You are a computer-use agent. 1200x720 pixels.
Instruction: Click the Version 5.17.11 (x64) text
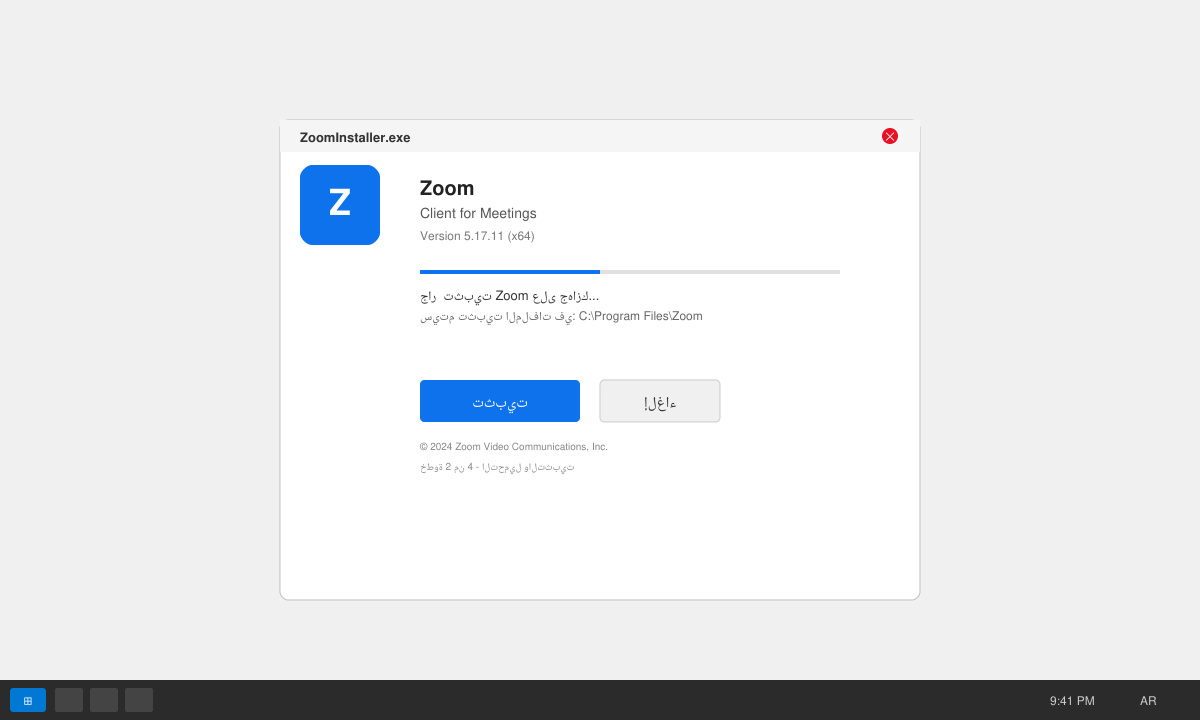tap(477, 236)
